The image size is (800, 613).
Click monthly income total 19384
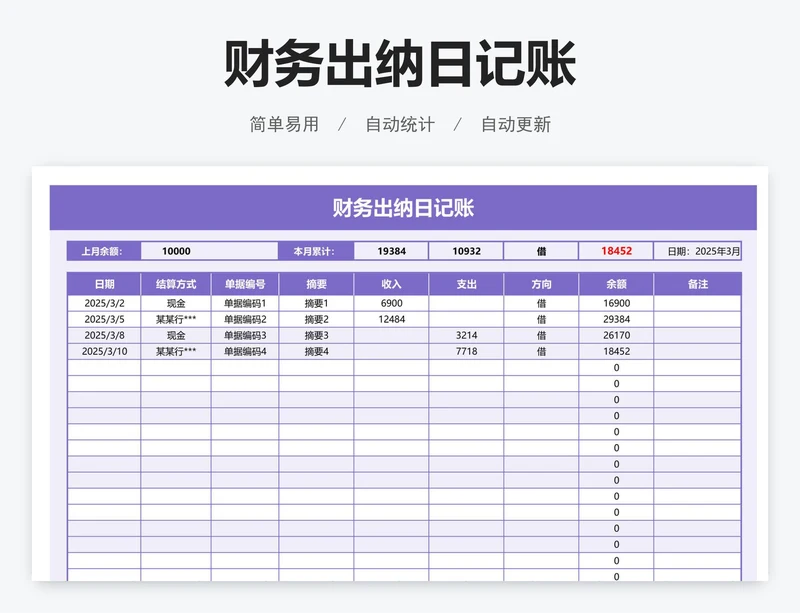click(x=391, y=251)
